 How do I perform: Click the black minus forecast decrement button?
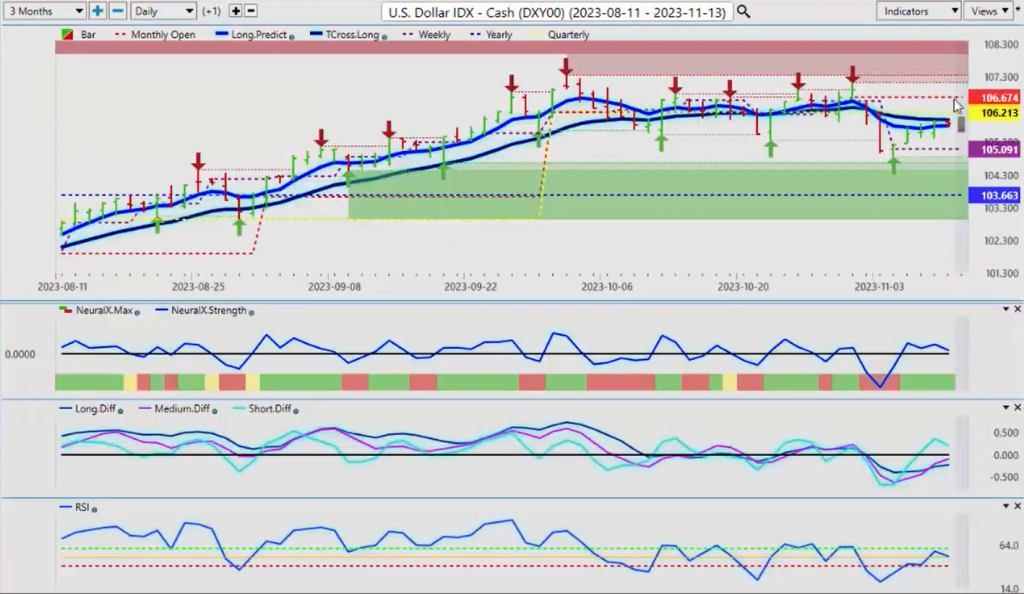251,11
